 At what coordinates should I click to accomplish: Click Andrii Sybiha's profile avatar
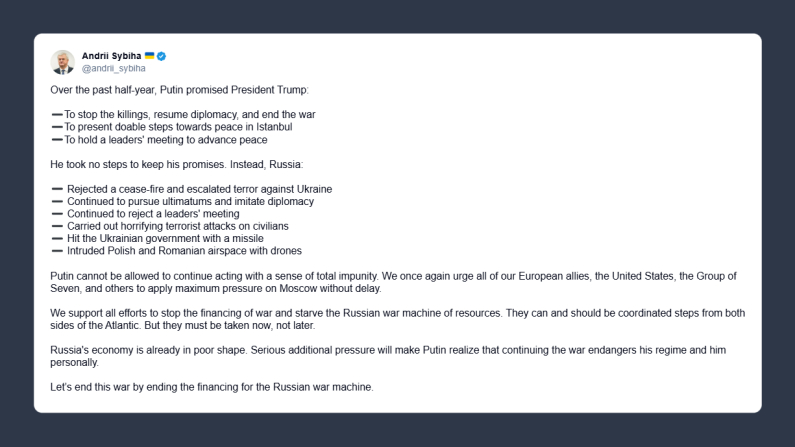62,62
